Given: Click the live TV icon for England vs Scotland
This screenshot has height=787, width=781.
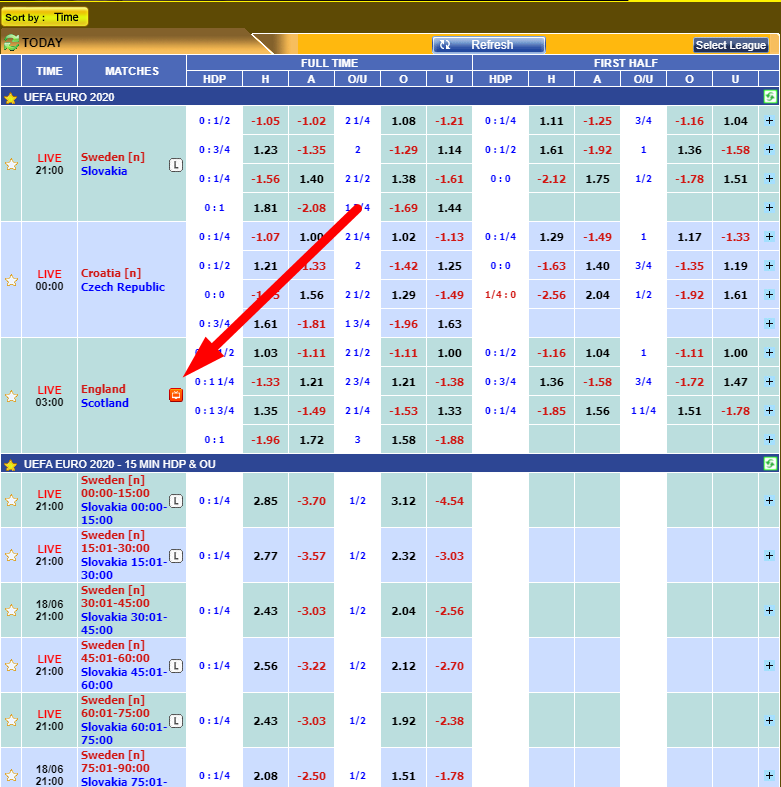Looking at the screenshot, I should pos(176,395).
